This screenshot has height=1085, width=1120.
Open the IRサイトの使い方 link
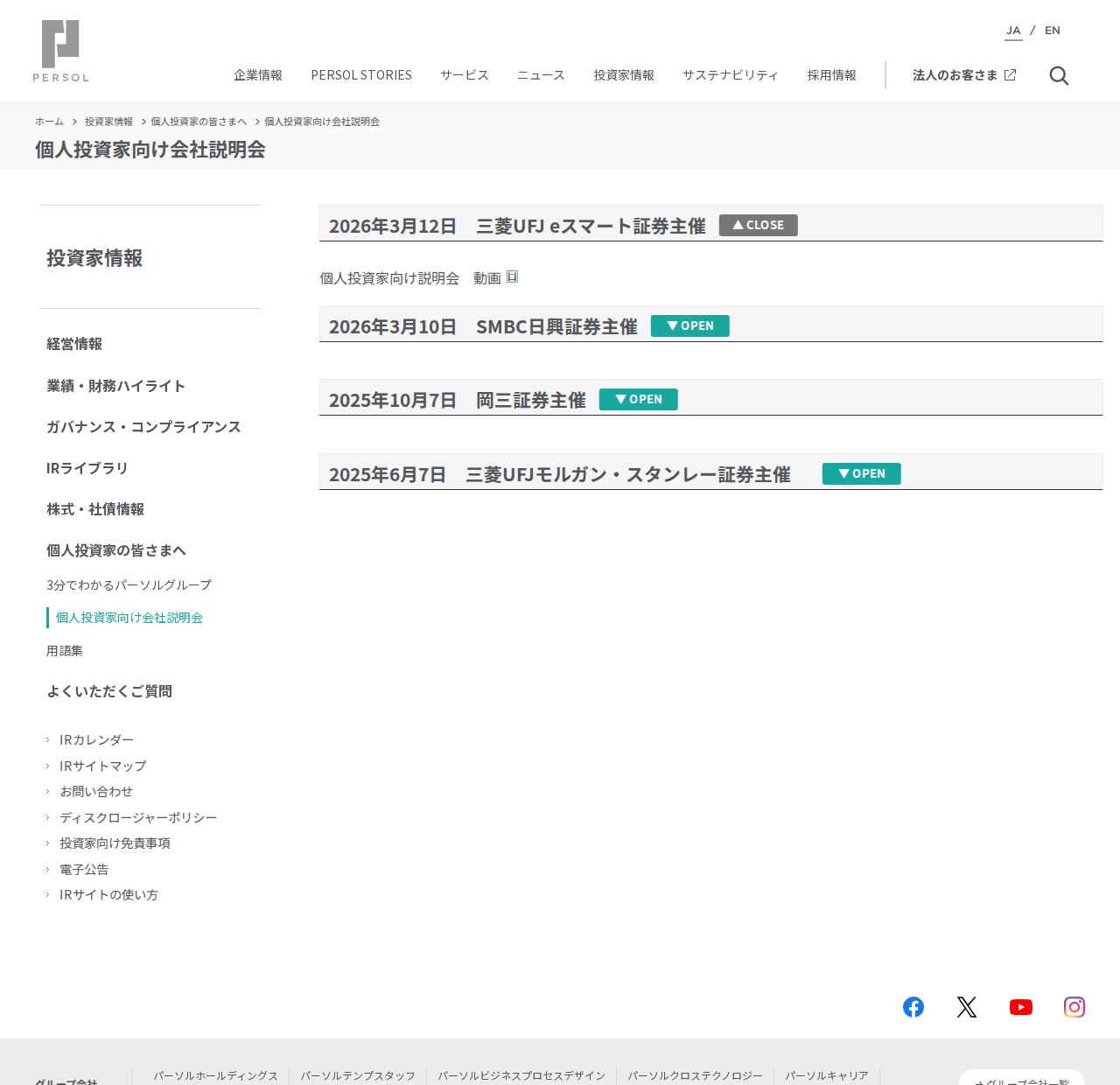(x=108, y=895)
